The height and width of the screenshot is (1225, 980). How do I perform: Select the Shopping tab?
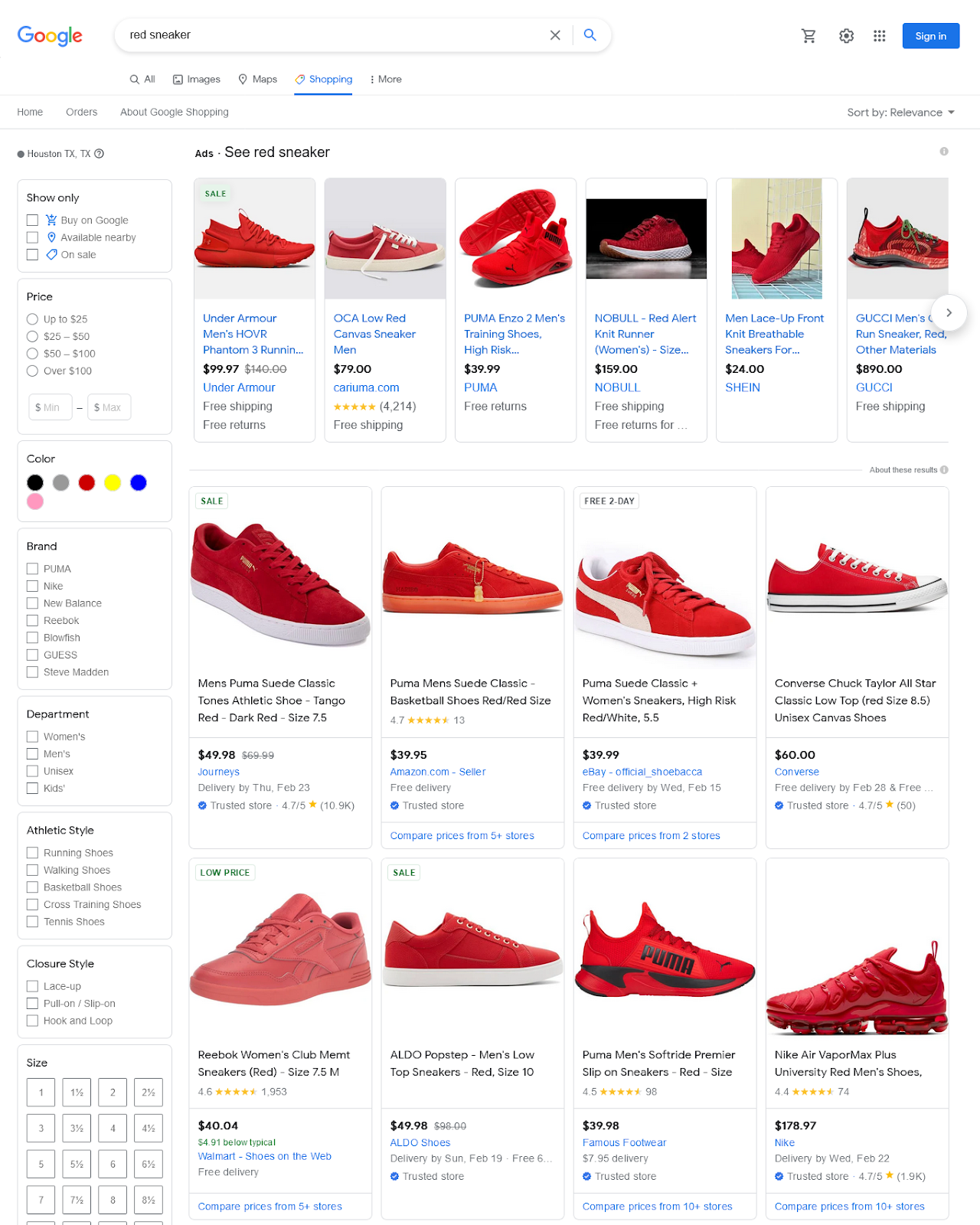tap(324, 79)
